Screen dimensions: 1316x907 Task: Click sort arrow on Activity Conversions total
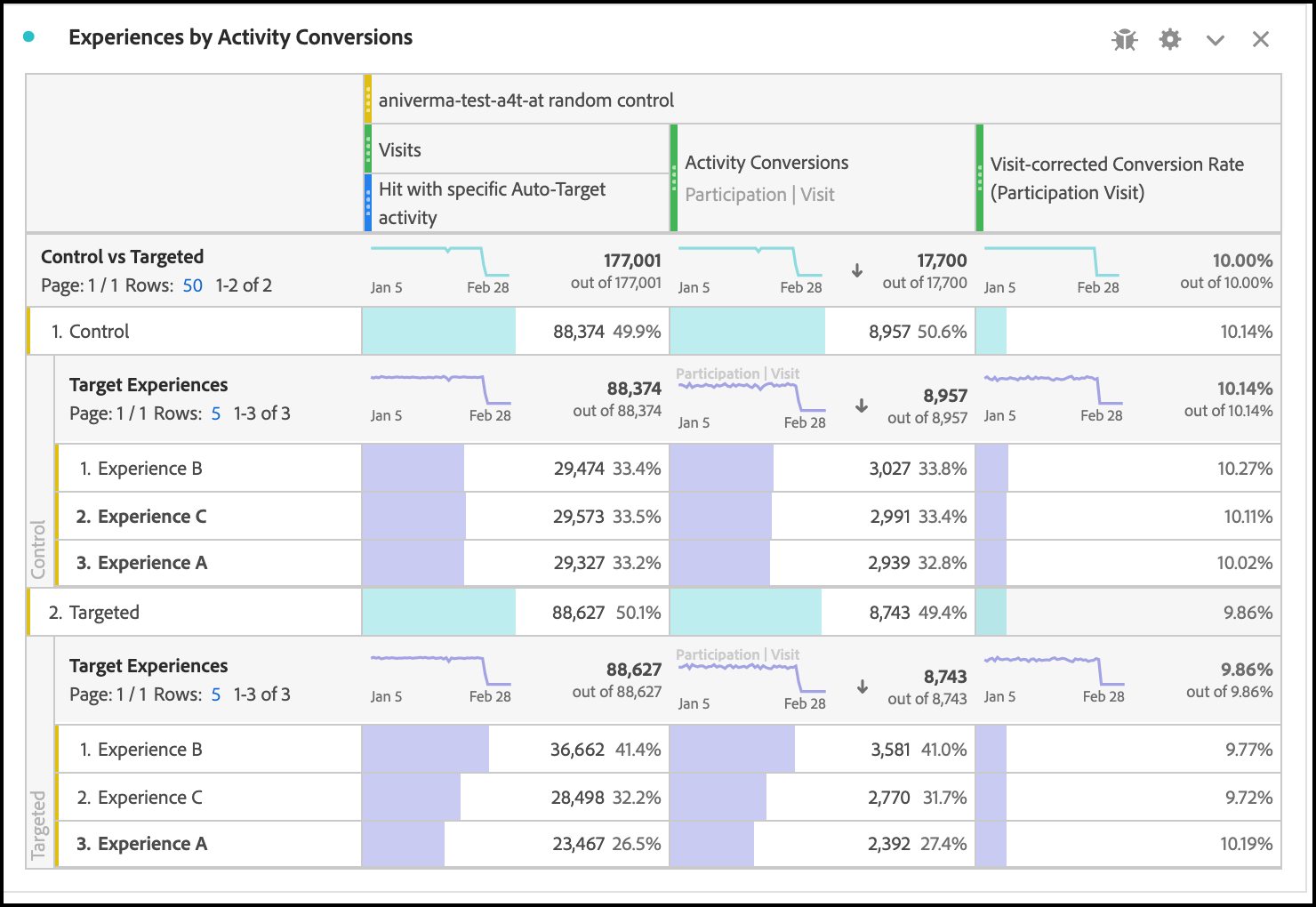[x=857, y=270]
